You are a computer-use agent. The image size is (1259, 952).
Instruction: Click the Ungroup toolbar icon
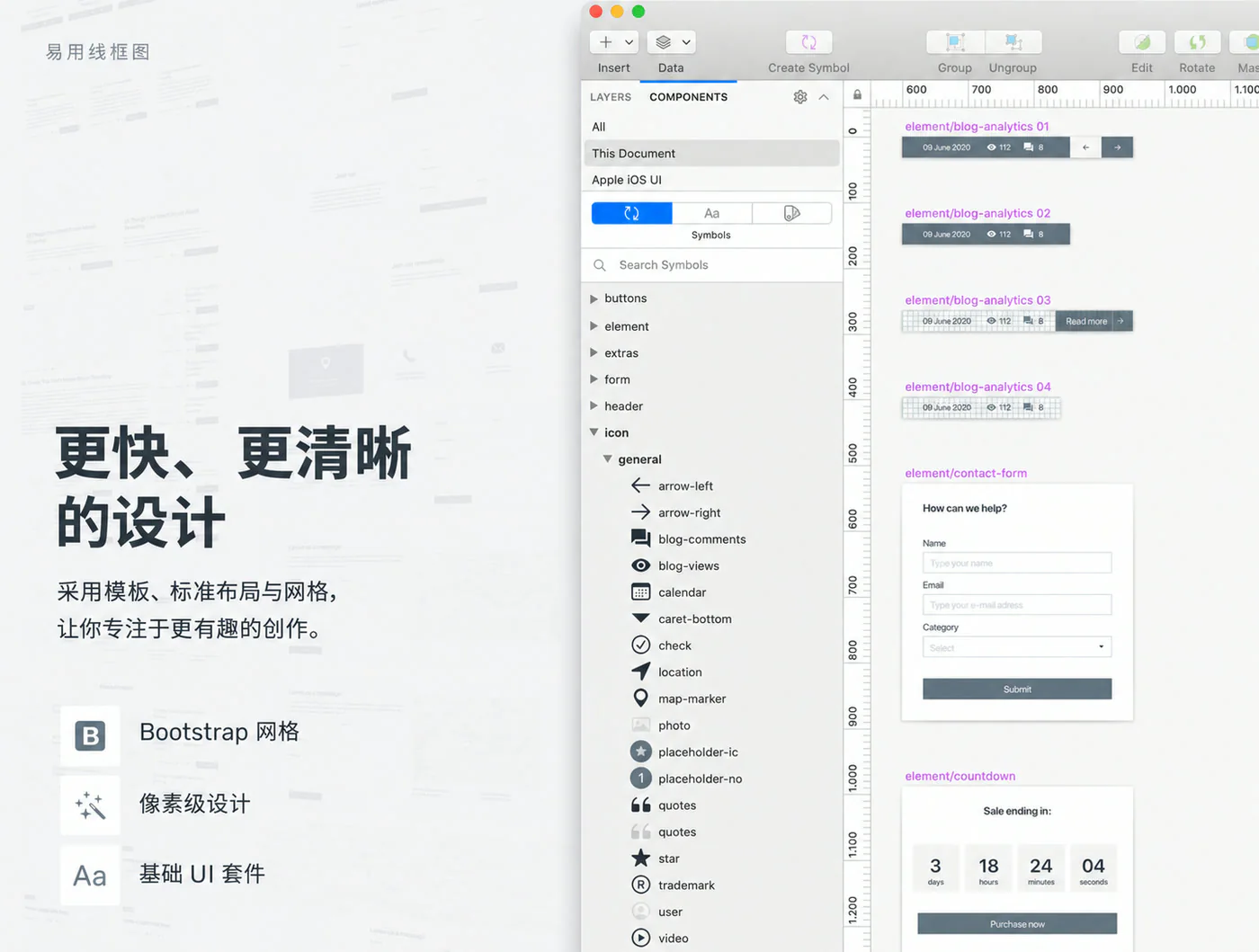(1013, 42)
